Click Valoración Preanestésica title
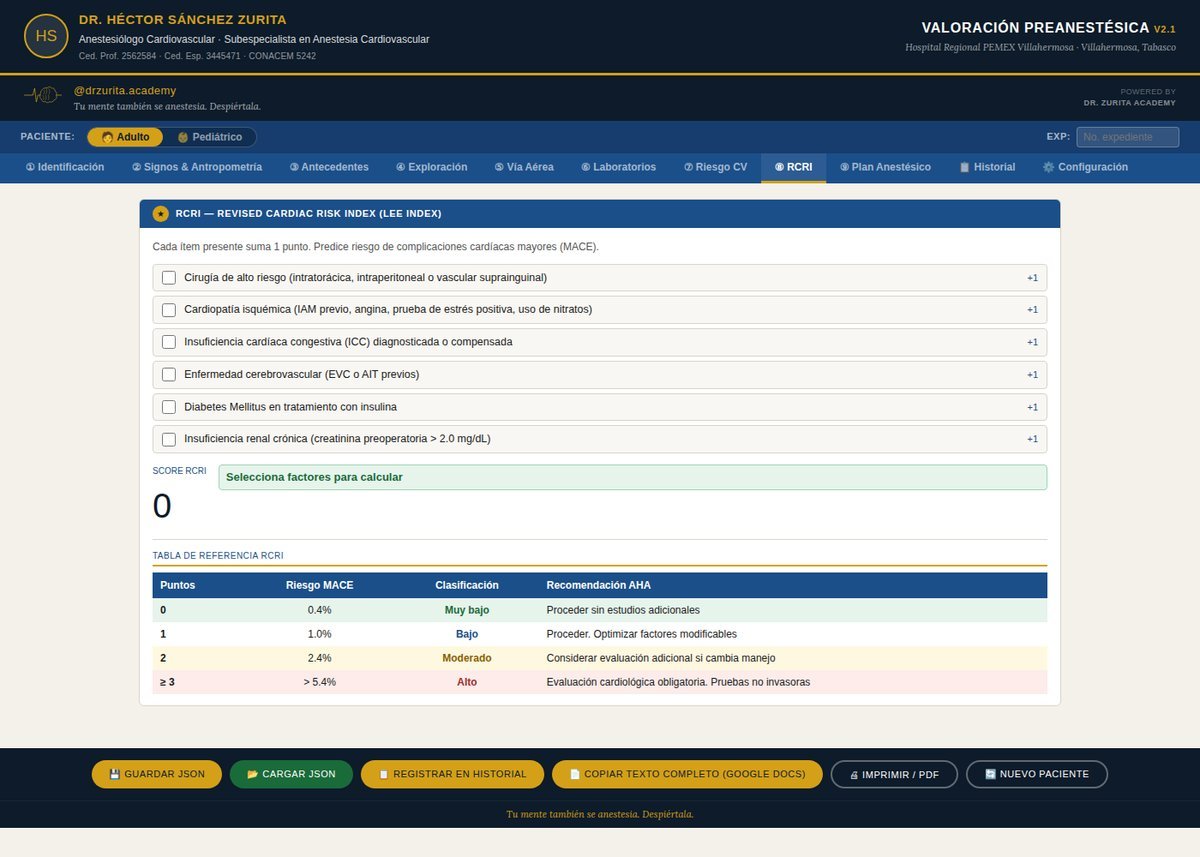Viewport: 1200px width, 857px height. (x=1035, y=28)
